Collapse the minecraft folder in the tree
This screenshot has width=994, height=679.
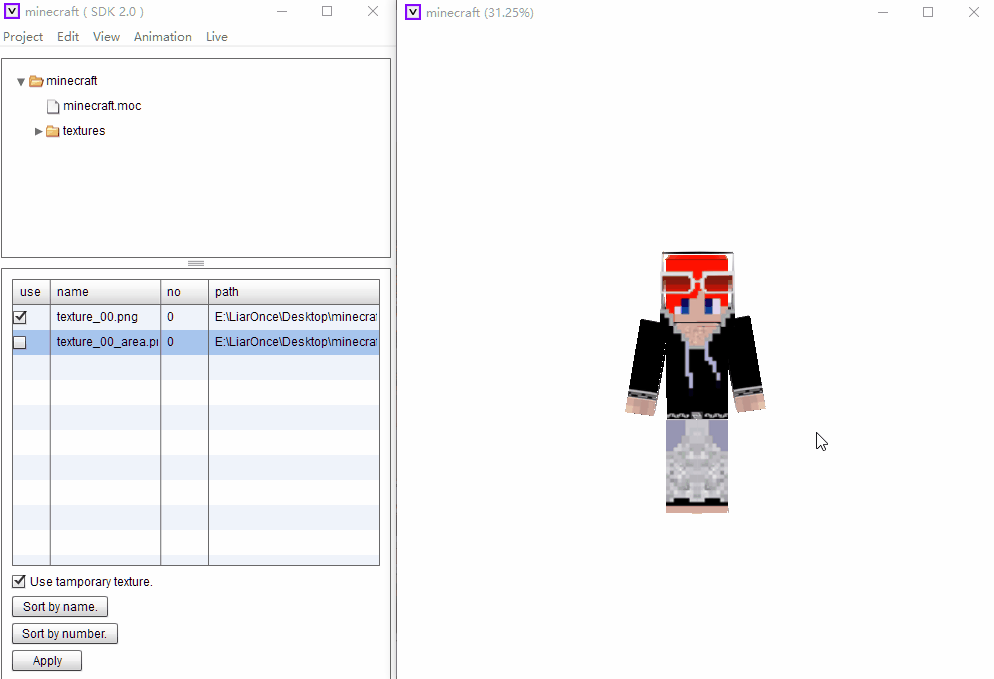(20, 80)
